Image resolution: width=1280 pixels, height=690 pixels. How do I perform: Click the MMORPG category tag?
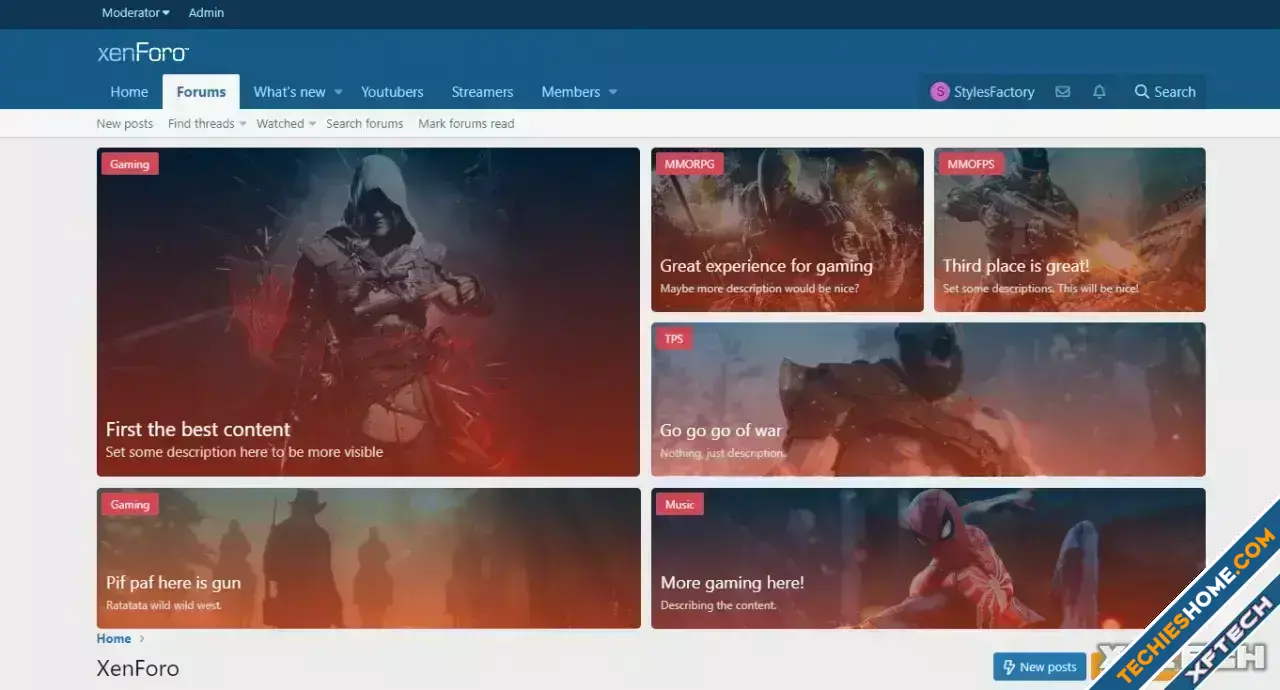point(690,164)
